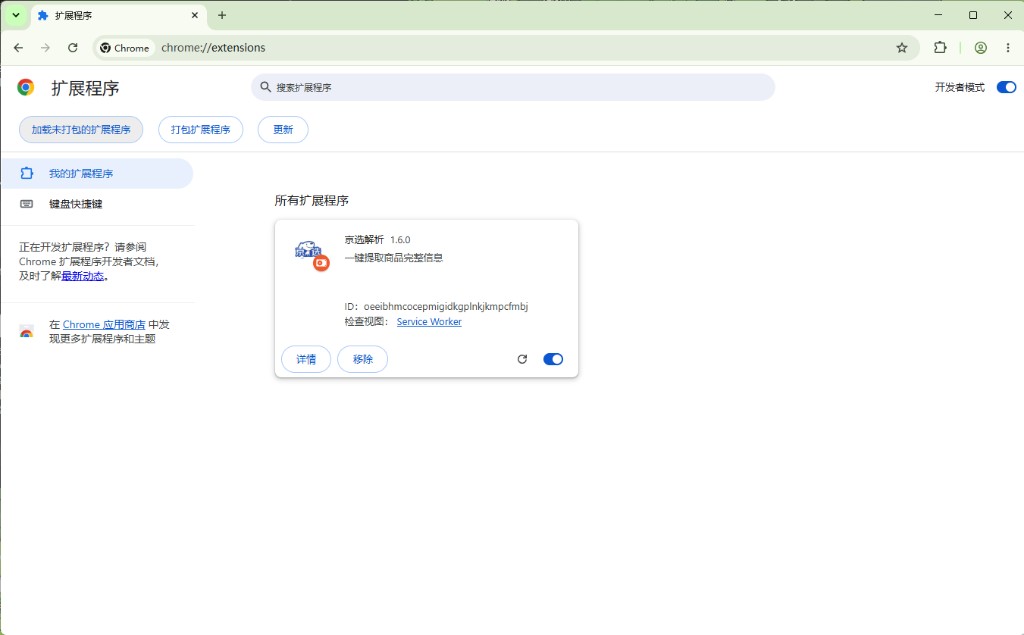
Task: Disable the 京选解析 extension toggle
Action: point(552,359)
